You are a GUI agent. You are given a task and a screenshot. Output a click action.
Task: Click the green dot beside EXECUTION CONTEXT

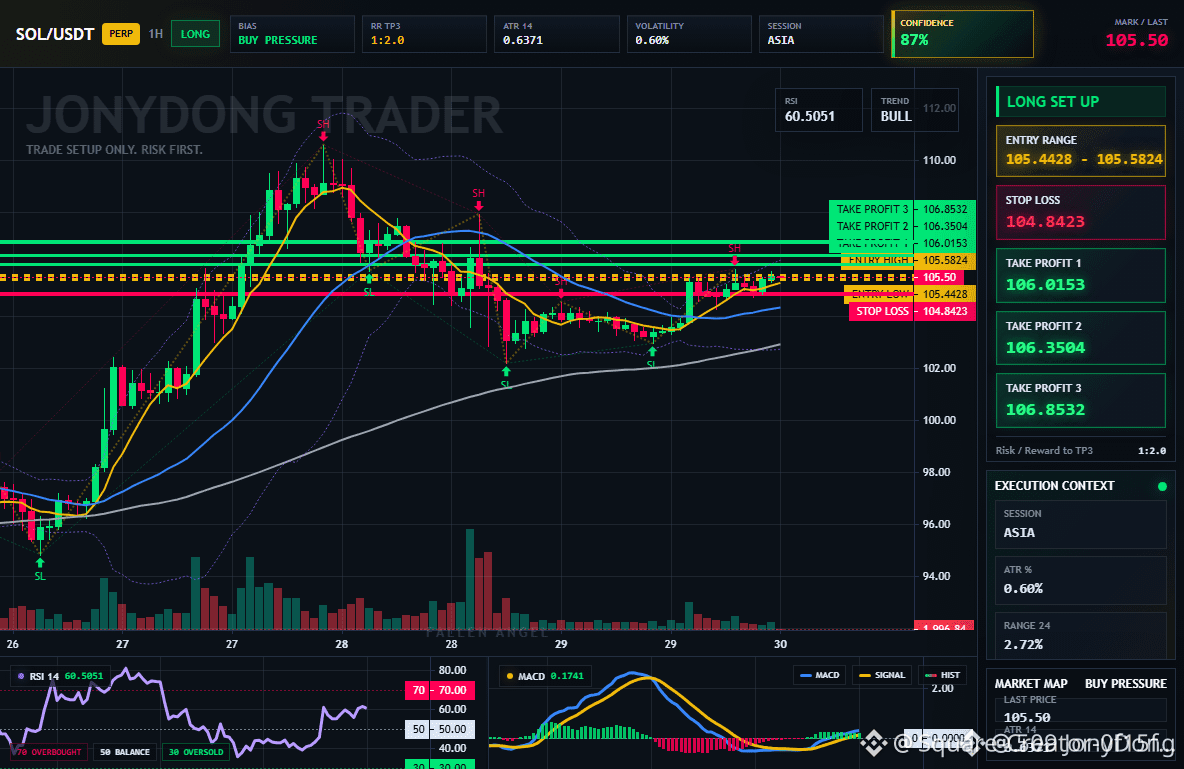tap(1162, 486)
